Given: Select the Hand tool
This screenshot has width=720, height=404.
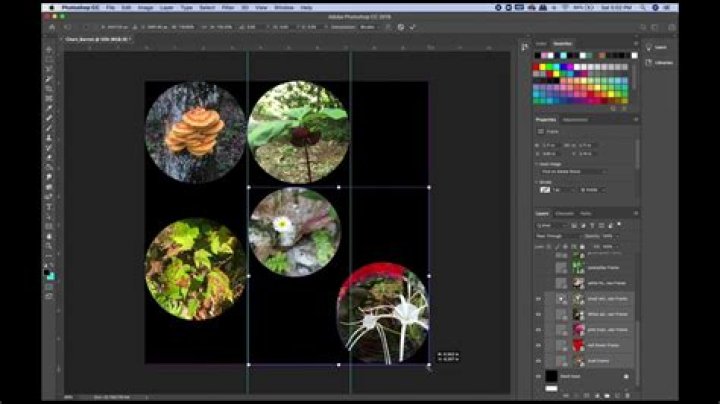Looking at the screenshot, I should tap(49, 236).
